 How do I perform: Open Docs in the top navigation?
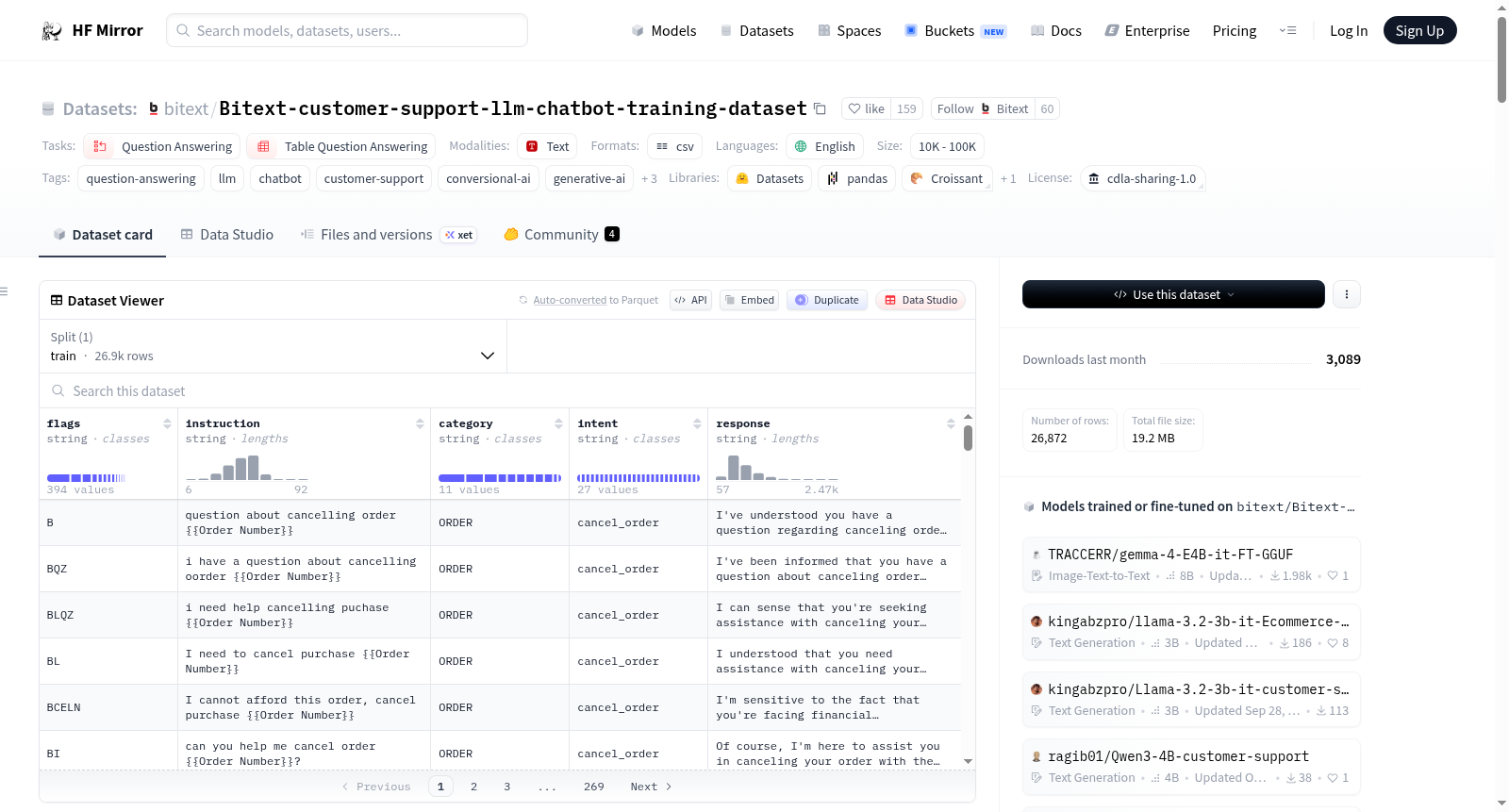coord(1055,31)
